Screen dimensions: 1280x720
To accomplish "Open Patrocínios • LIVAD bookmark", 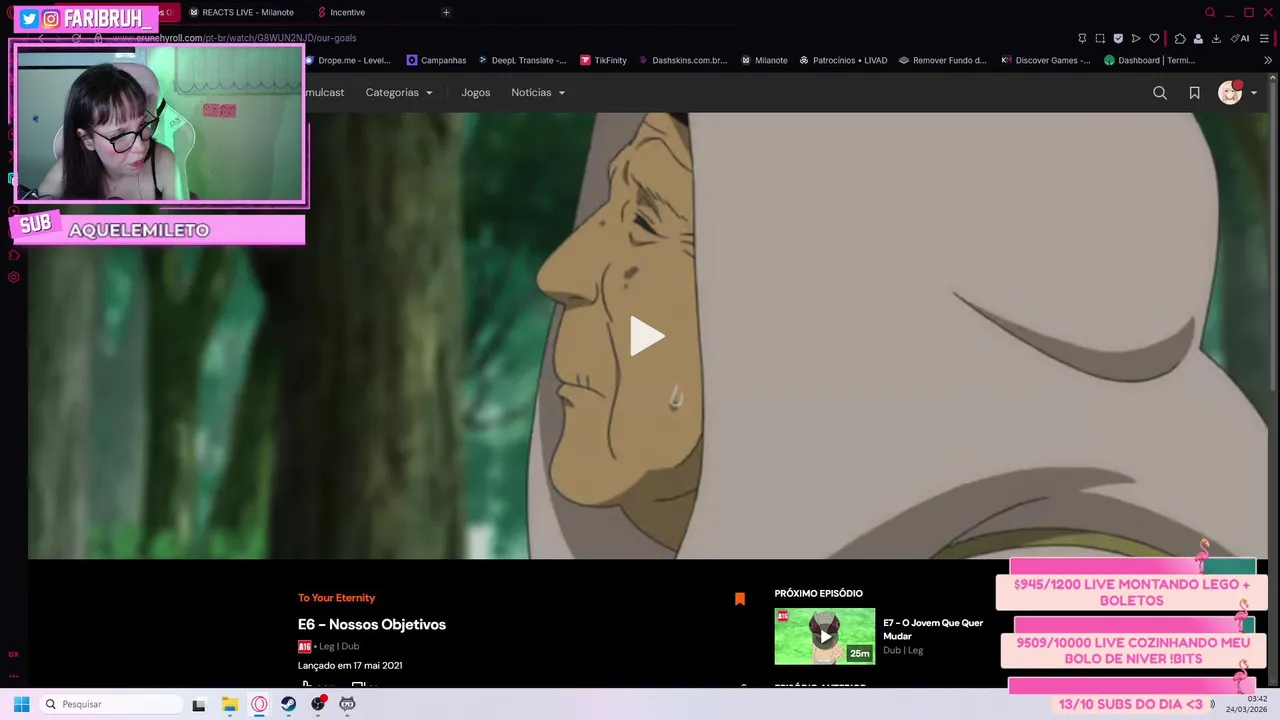I will (843, 60).
